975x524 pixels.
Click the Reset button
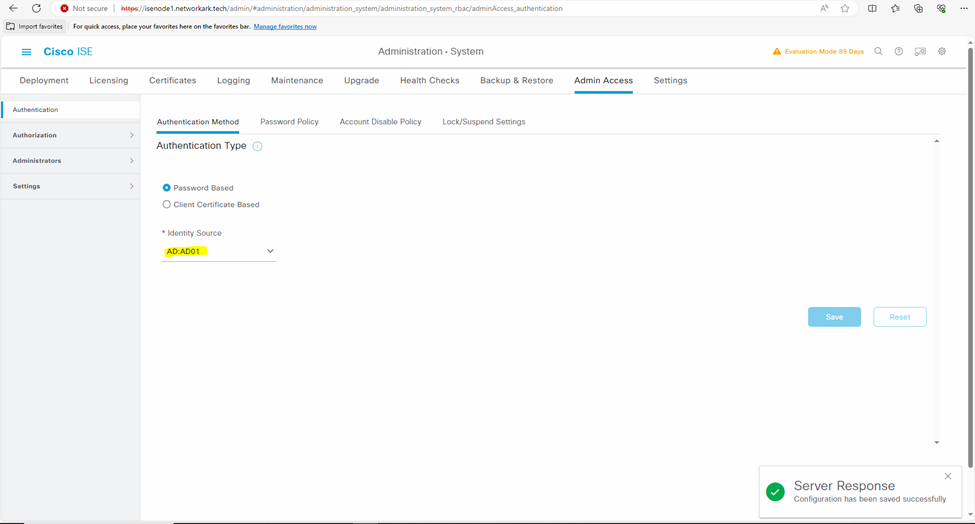(899, 317)
